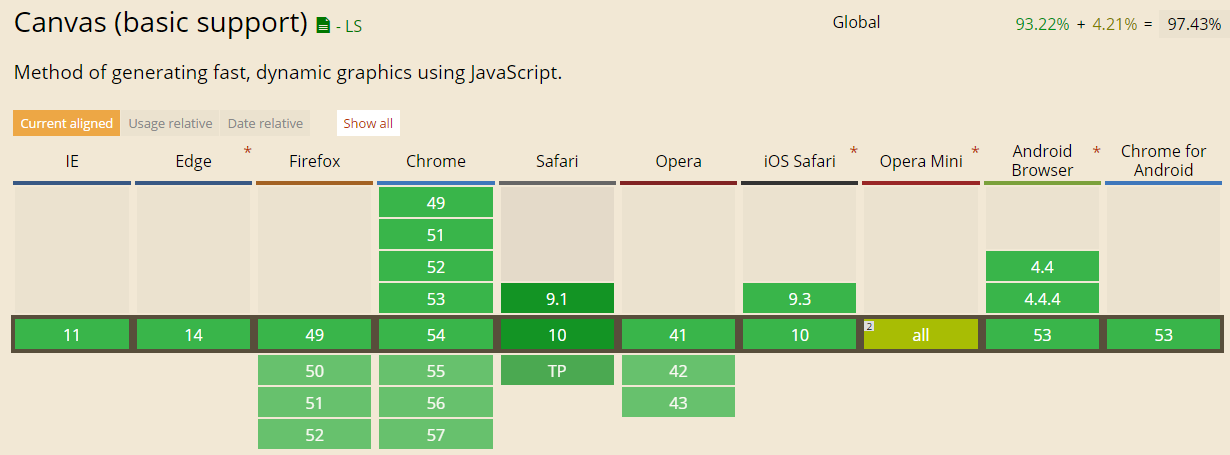Screen dimensions: 1230x455
Task: Click the asterisk note next to Edge
Action: coord(247,152)
